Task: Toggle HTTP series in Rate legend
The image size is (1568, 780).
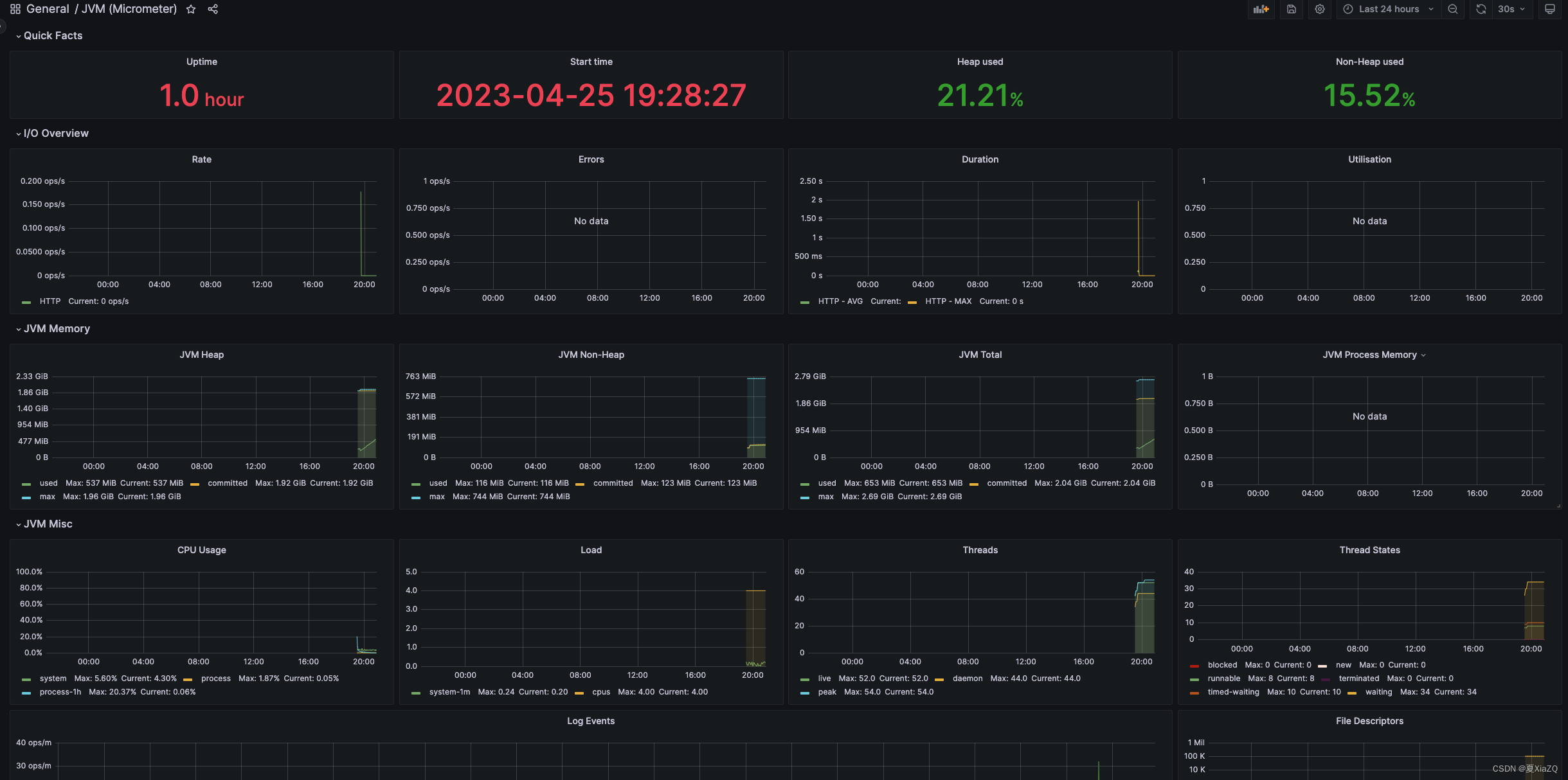Action: click(x=50, y=301)
